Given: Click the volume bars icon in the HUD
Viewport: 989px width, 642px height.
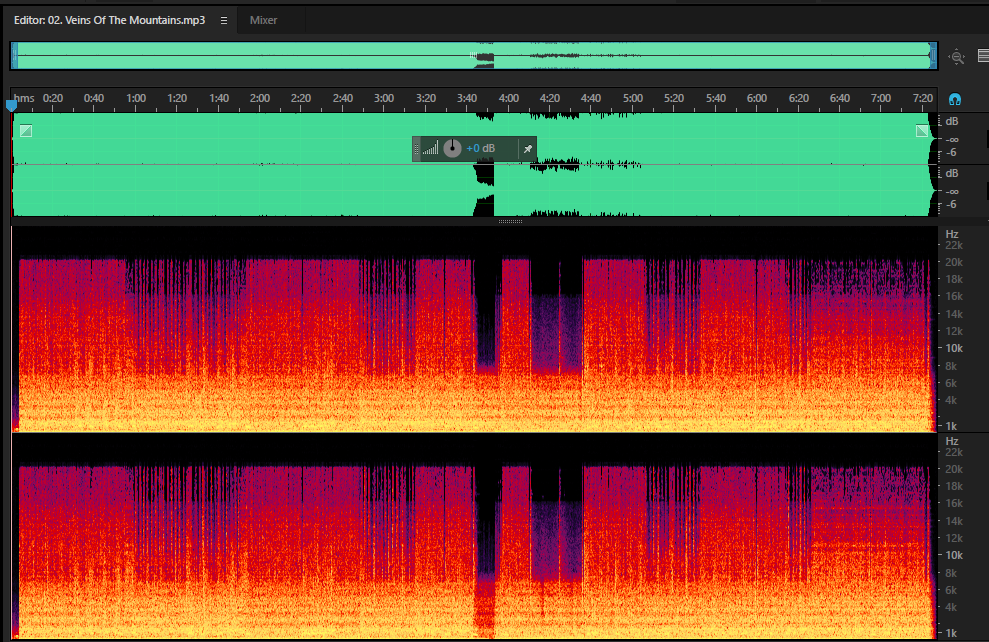Looking at the screenshot, I should click(x=431, y=149).
